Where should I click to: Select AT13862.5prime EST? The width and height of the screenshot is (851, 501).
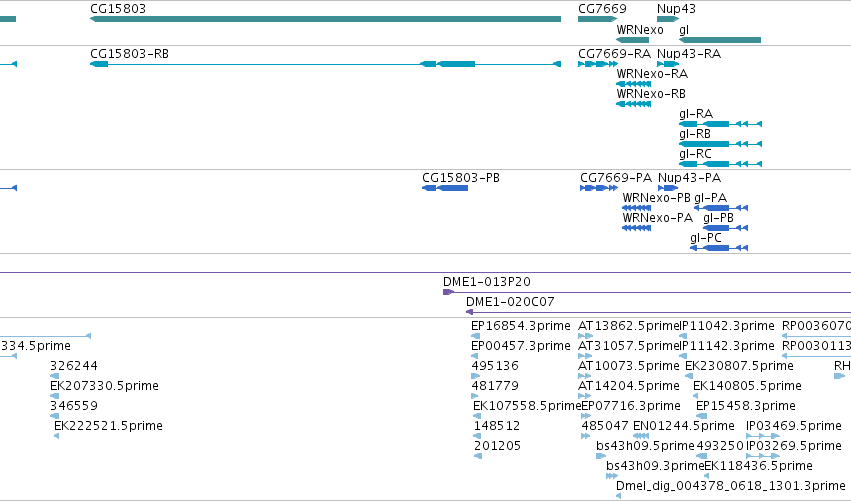[x=628, y=326]
